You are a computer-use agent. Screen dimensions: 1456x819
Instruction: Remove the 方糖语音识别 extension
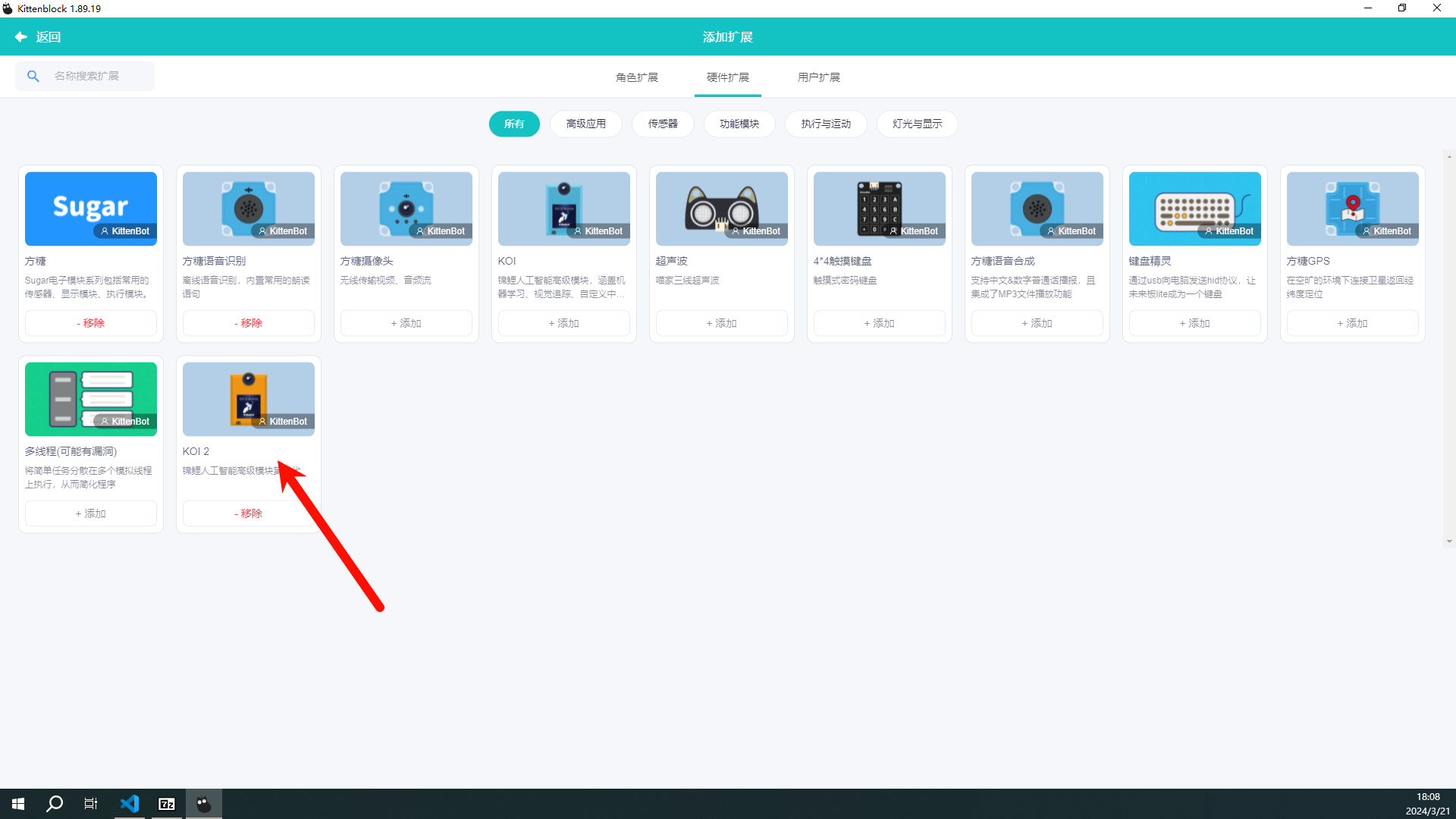249,323
